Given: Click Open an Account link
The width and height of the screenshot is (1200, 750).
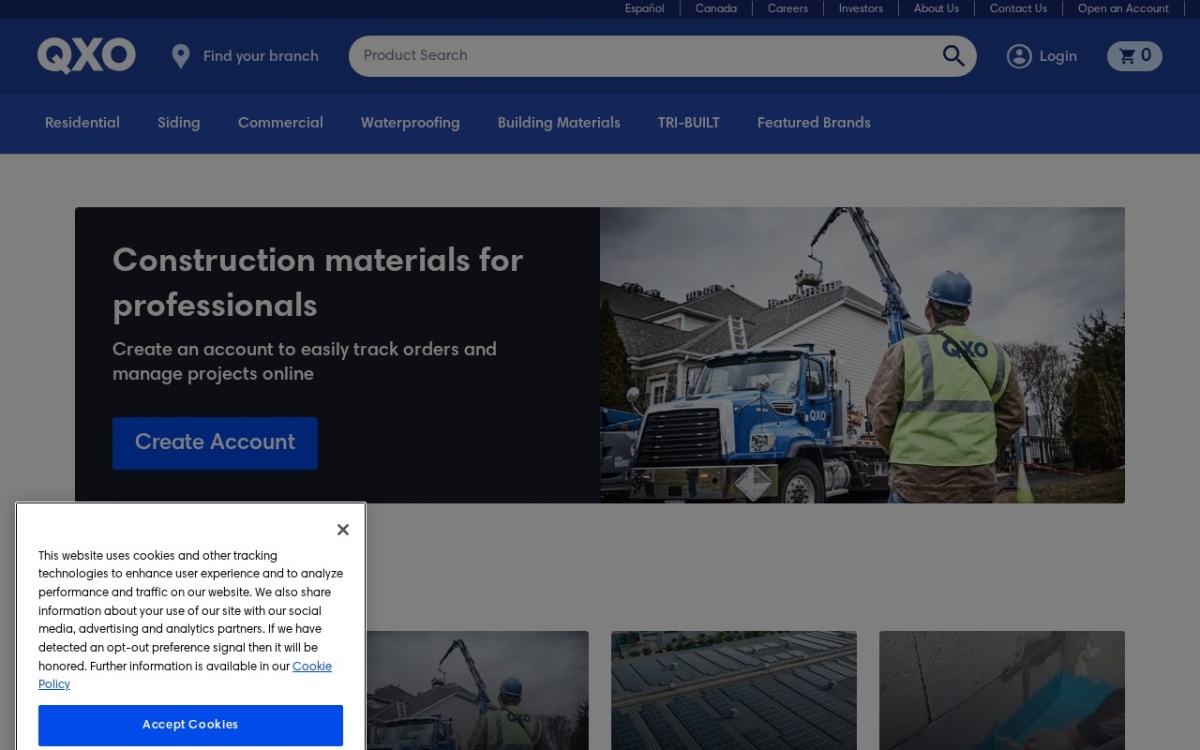Looking at the screenshot, I should tap(1123, 8).
